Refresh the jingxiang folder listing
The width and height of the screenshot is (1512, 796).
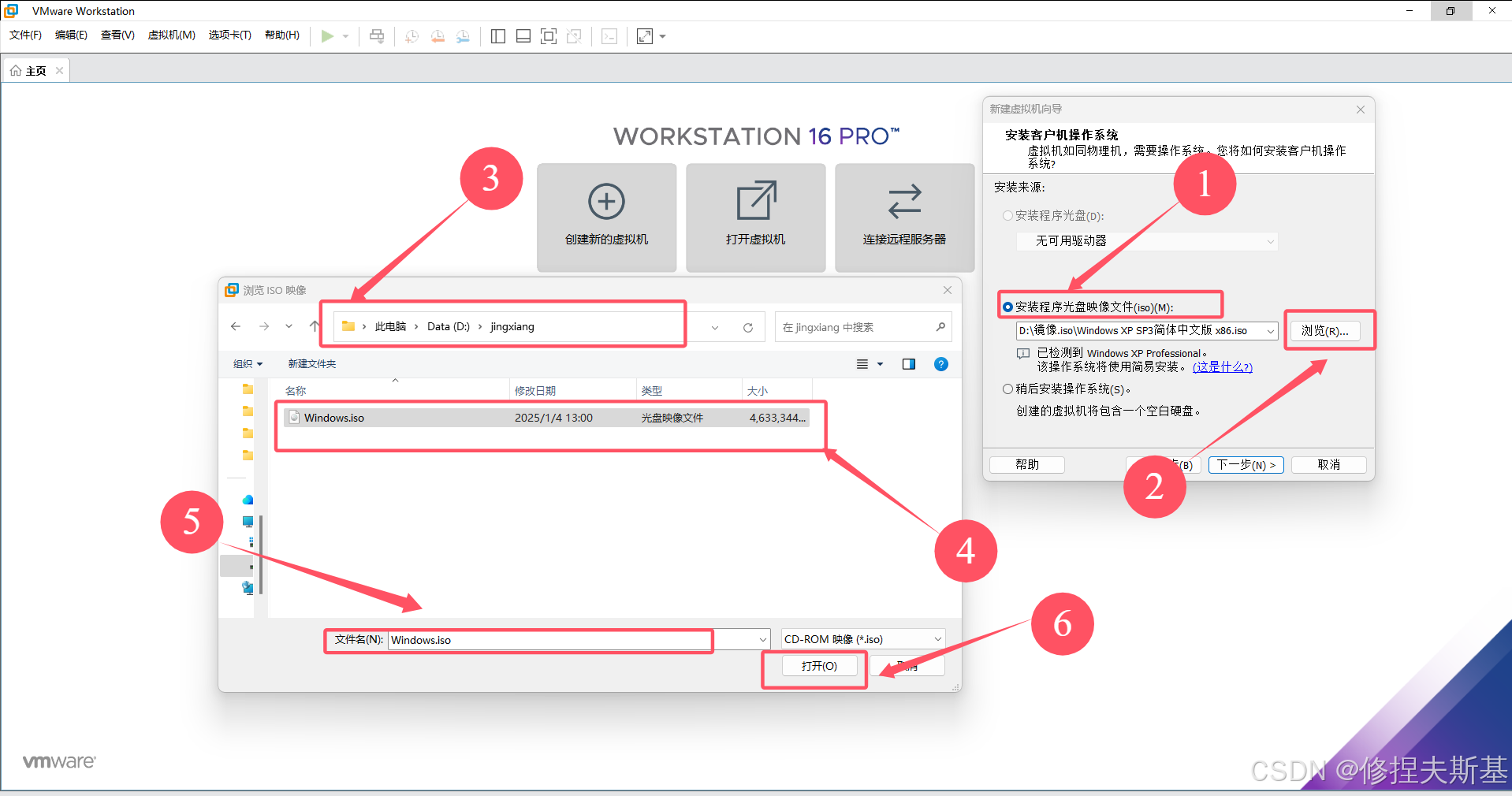tap(747, 326)
